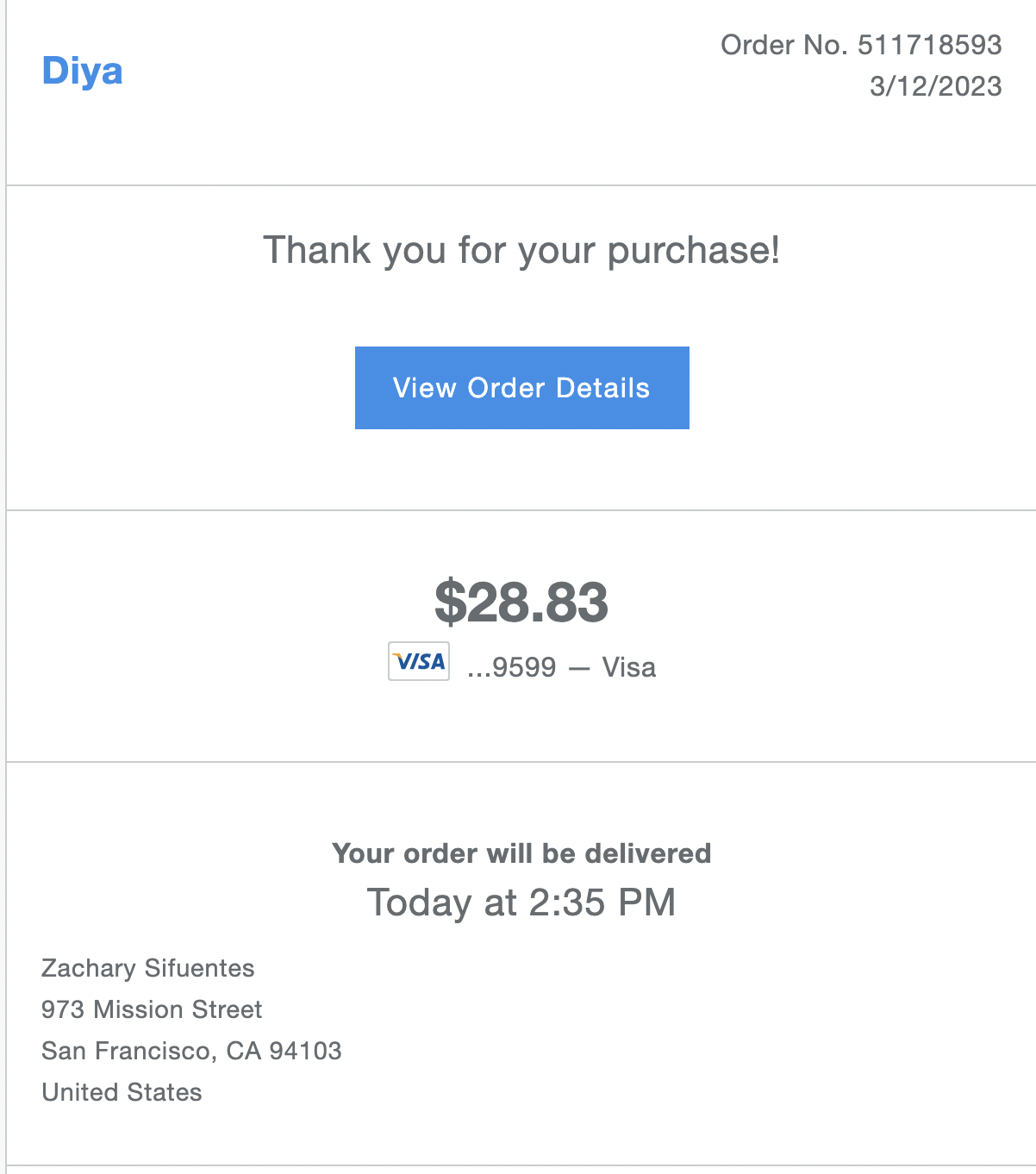
Task: Click the divider line below the header
Action: (521, 184)
